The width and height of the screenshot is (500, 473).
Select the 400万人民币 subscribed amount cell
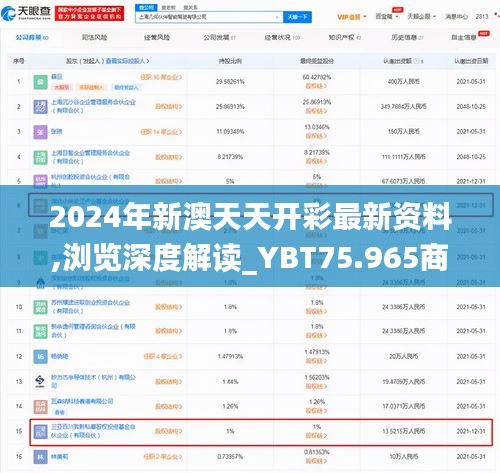point(404,82)
